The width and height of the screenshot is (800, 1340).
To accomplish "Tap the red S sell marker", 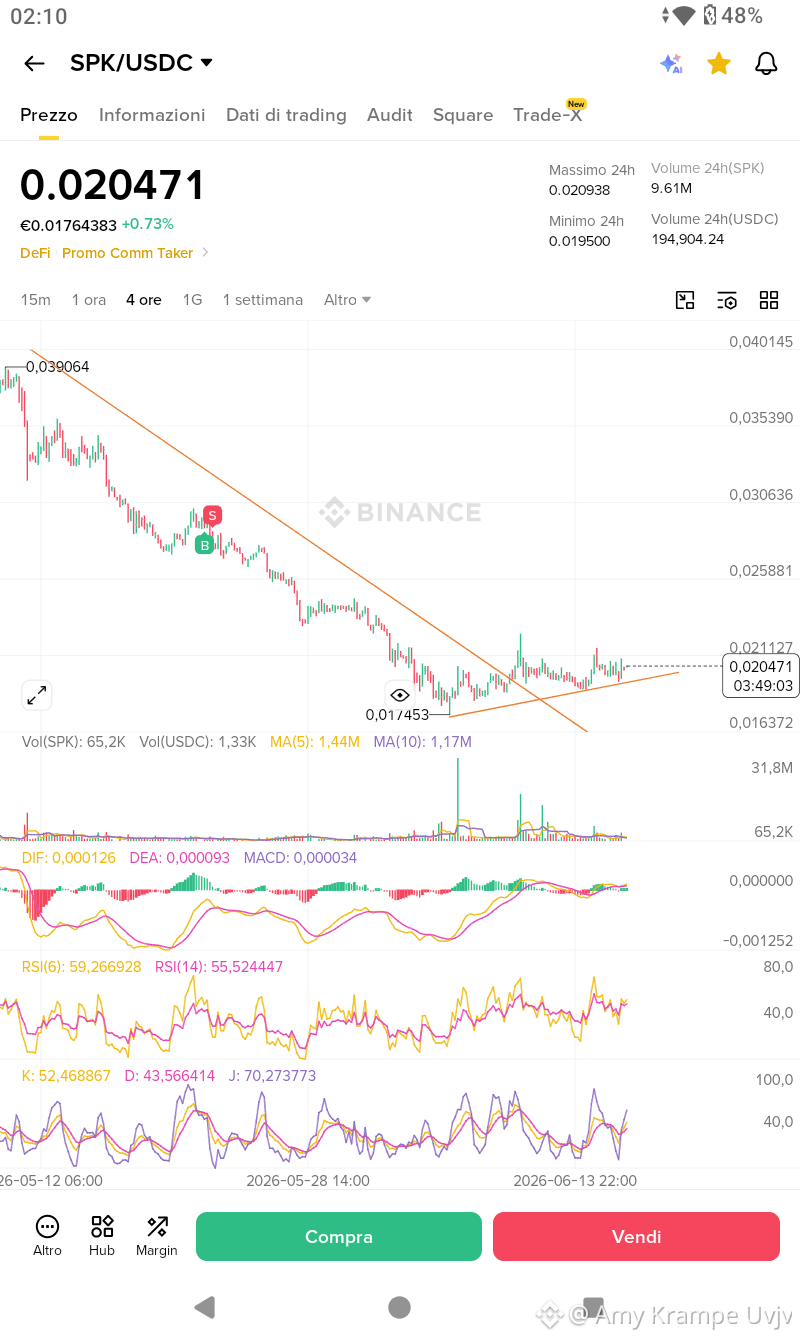I will click(x=212, y=515).
